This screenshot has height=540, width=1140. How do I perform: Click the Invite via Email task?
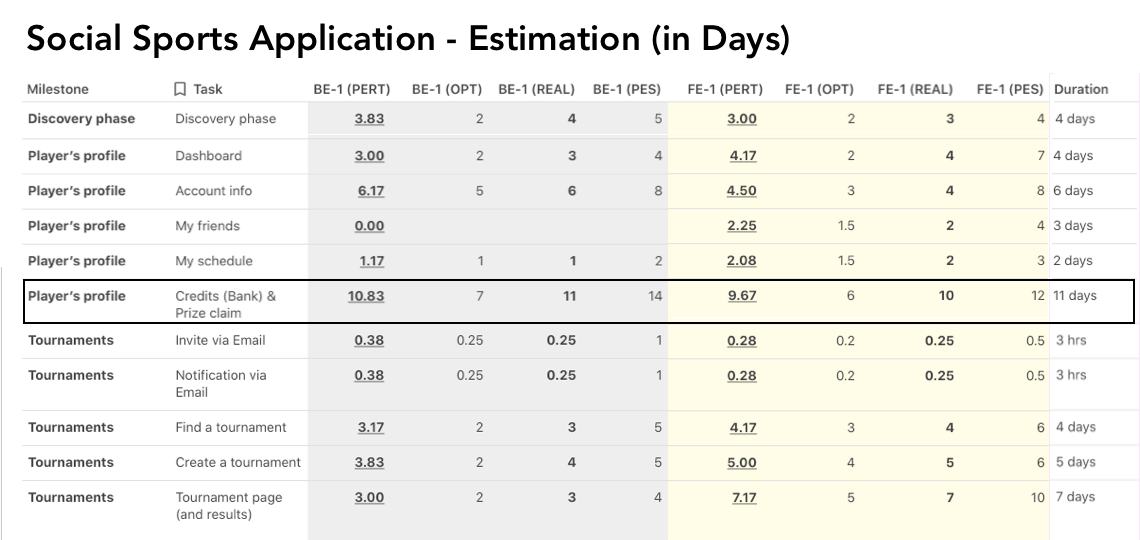[x=220, y=340]
